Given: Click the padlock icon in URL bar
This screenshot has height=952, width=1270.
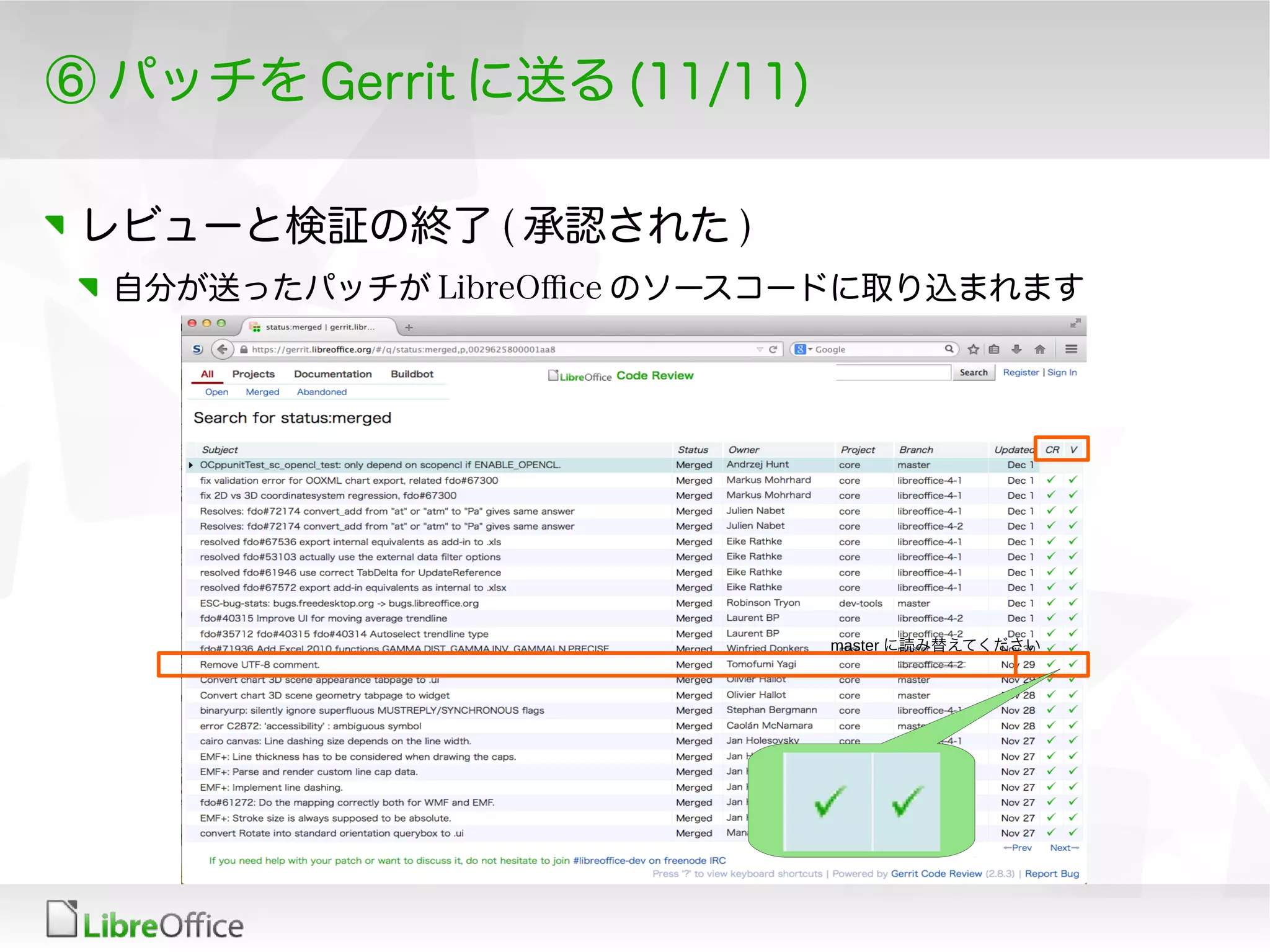Looking at the screenshot, I should click(x=244, y=350).
